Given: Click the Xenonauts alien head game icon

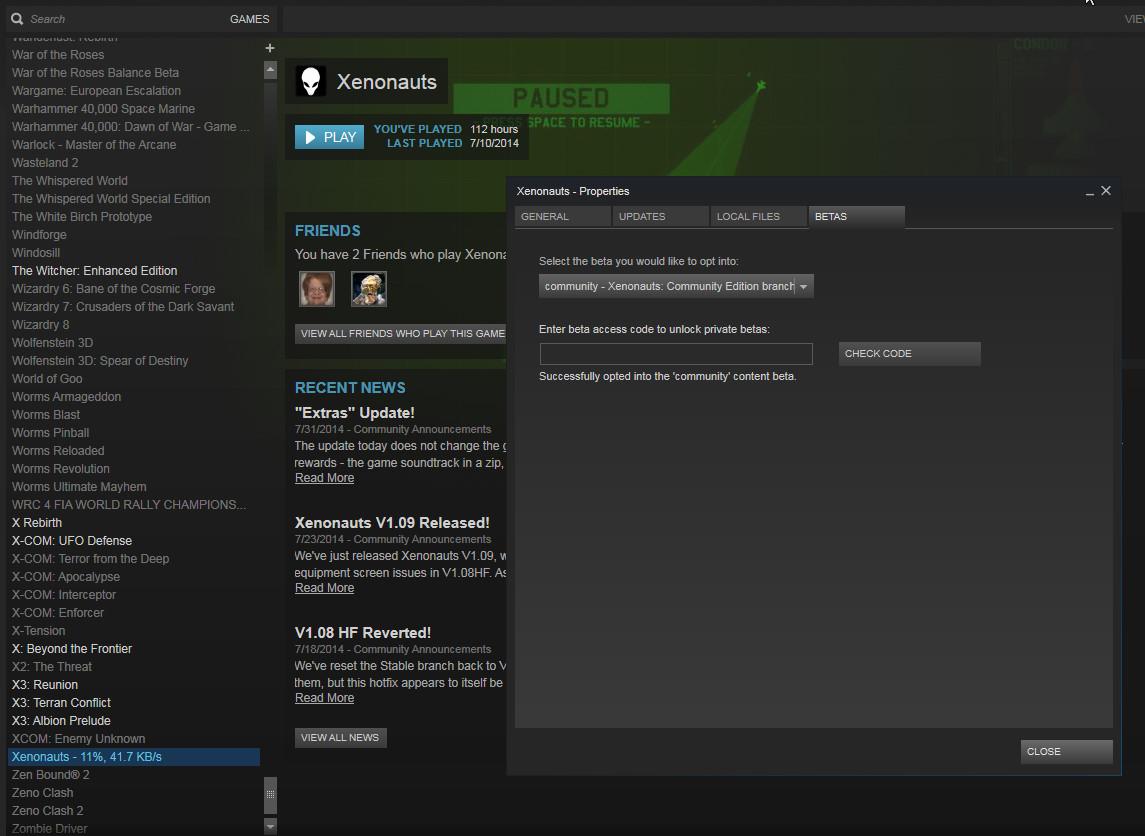Looking at the screenshot, I should tap(310, 81).
